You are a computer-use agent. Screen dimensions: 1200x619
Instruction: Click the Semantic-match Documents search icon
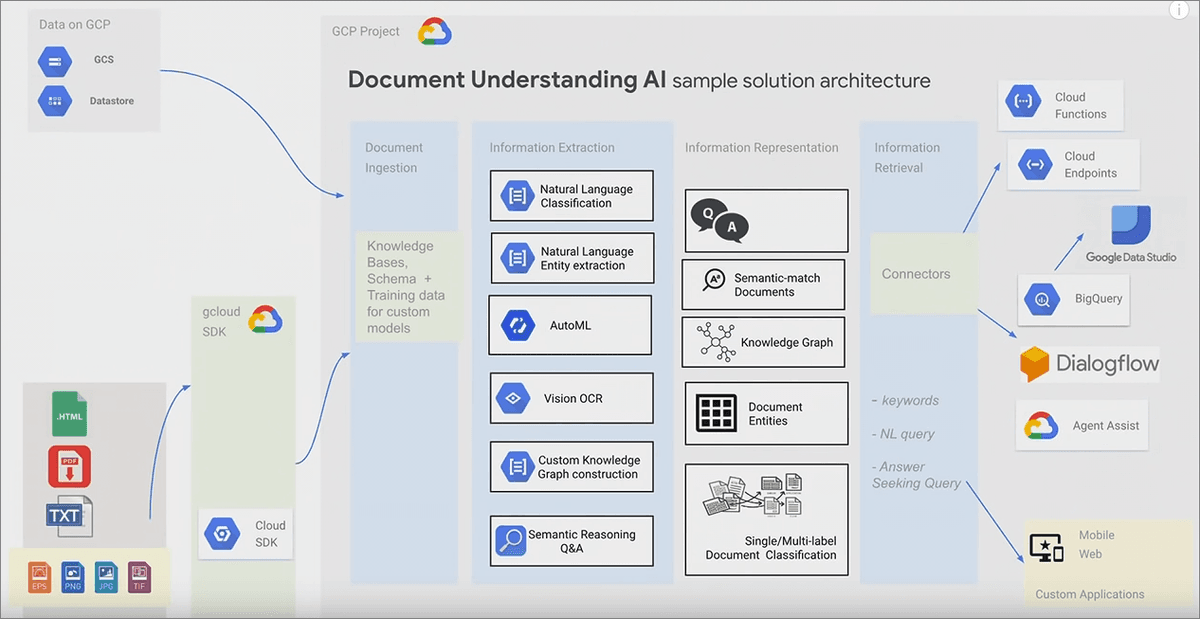(x=714, y=280)
